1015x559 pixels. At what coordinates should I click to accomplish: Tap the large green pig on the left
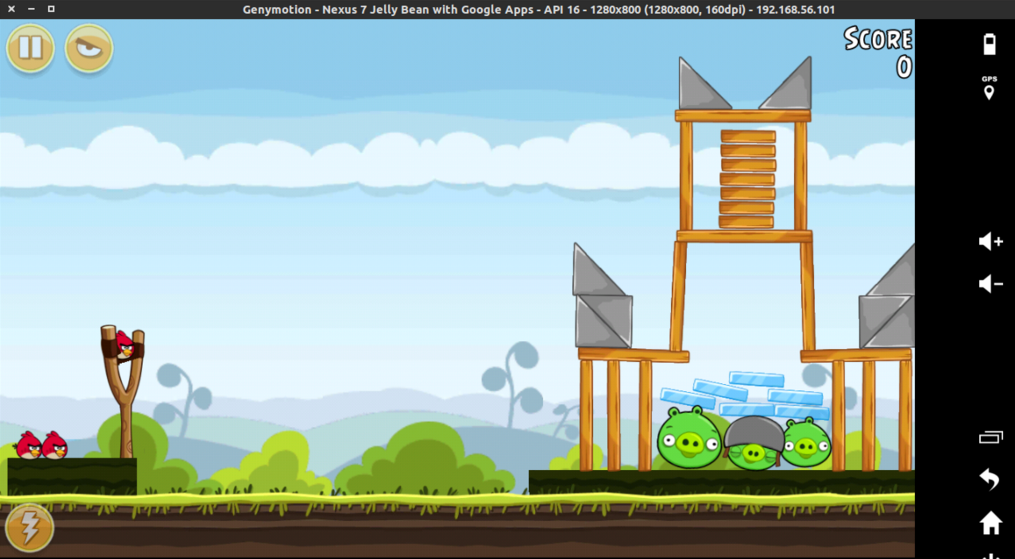688,438
